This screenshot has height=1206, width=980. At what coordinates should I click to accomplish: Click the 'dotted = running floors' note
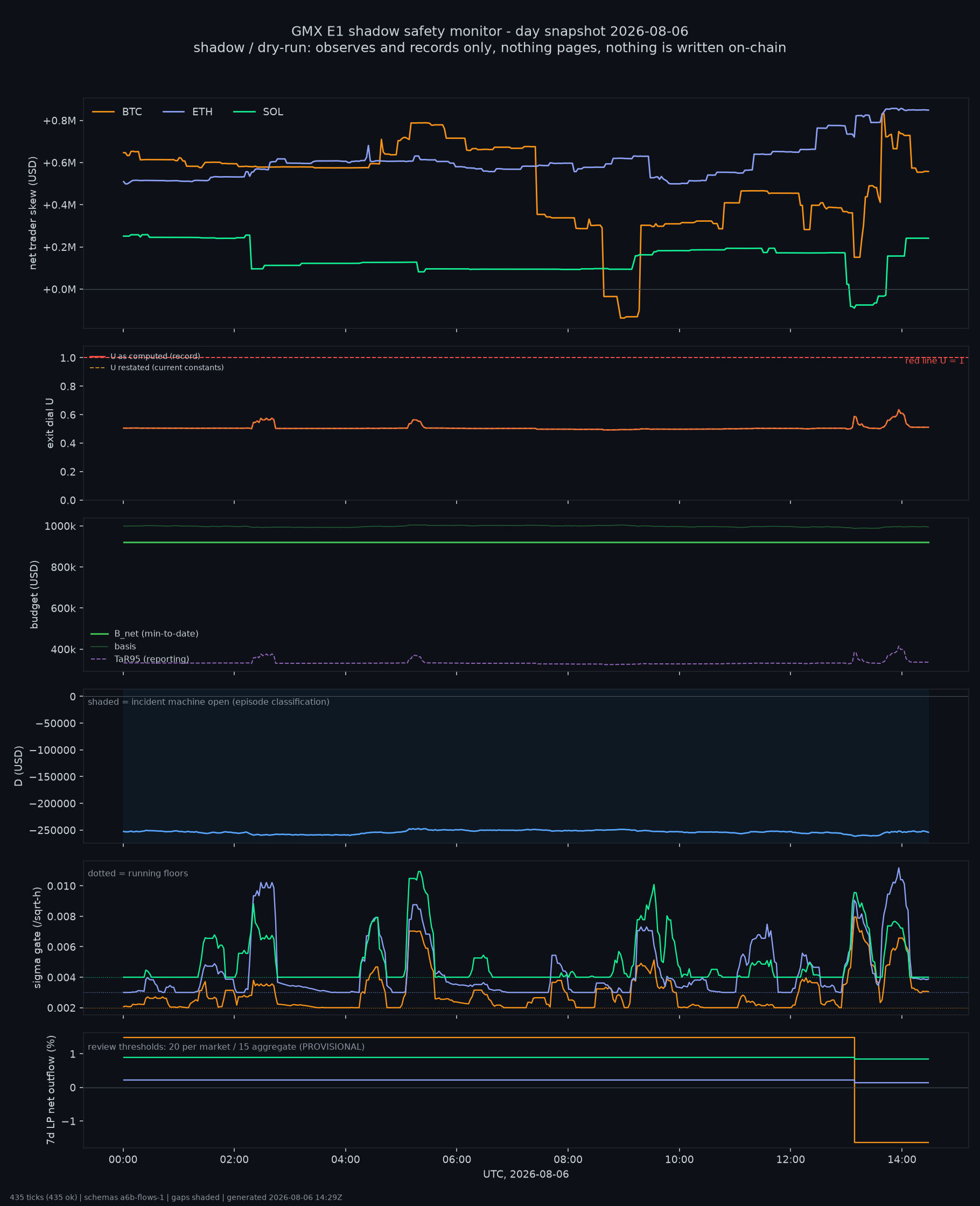click(138, 873)
